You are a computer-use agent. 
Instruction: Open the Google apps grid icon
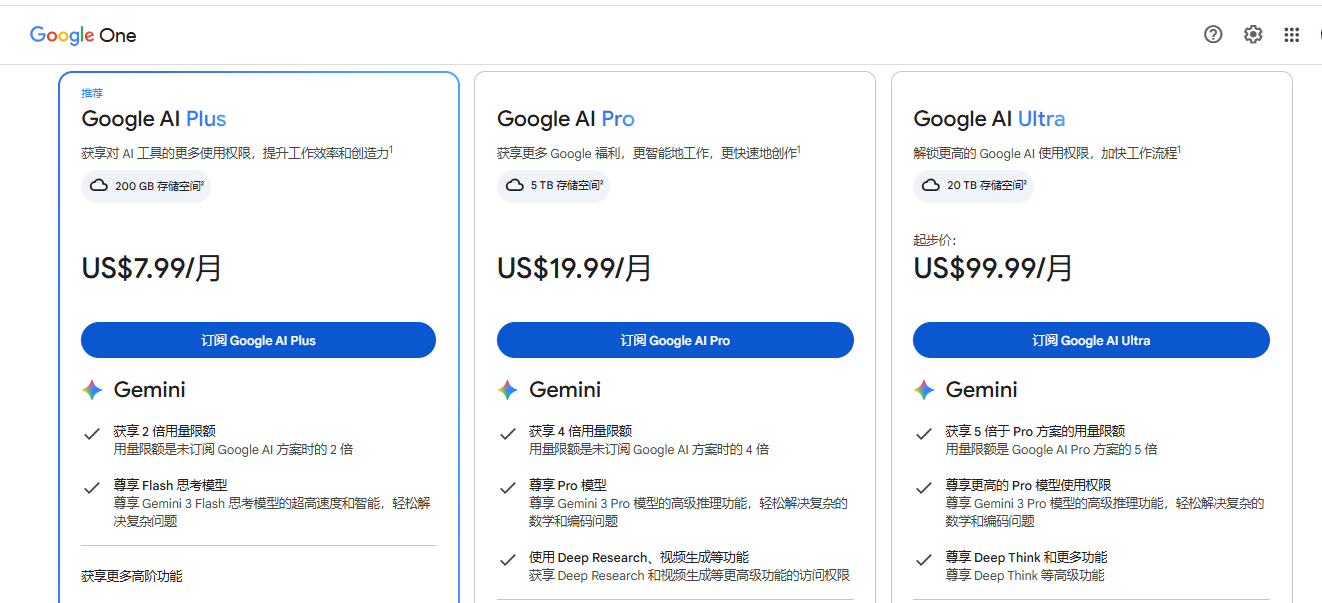point(1292,35)
